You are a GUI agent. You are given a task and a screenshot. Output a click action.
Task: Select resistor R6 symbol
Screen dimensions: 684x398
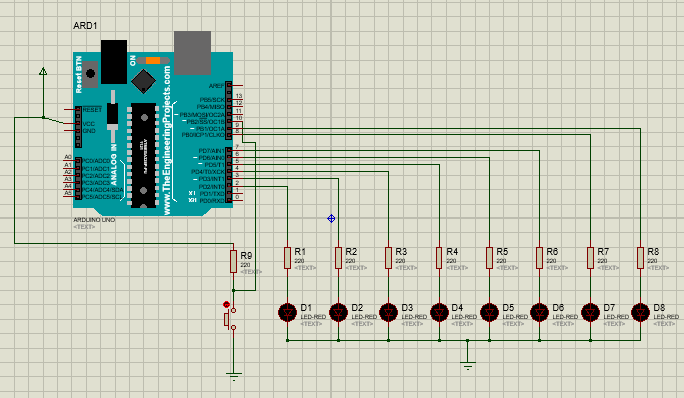(540, 258)
